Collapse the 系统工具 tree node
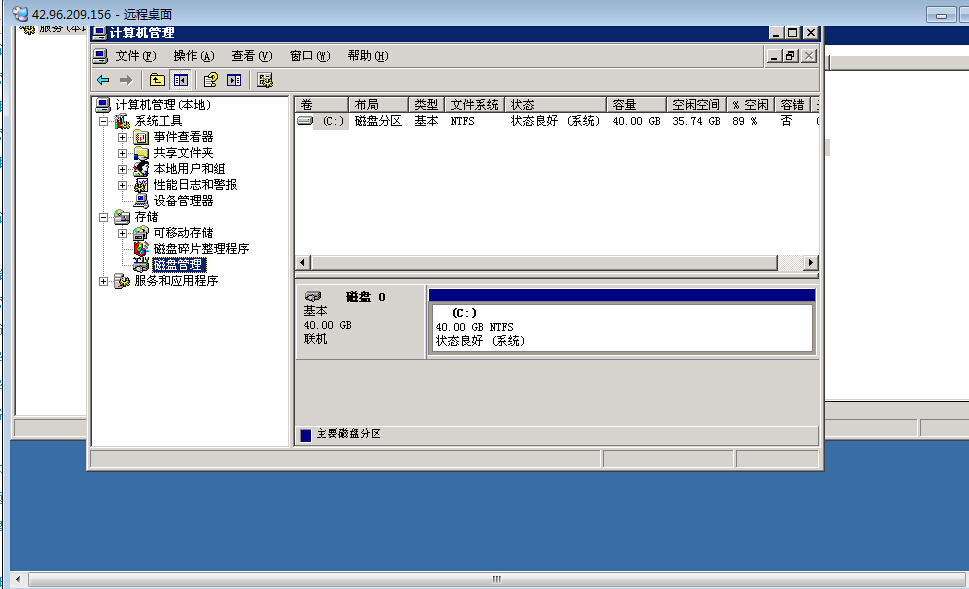 point(104,121)
